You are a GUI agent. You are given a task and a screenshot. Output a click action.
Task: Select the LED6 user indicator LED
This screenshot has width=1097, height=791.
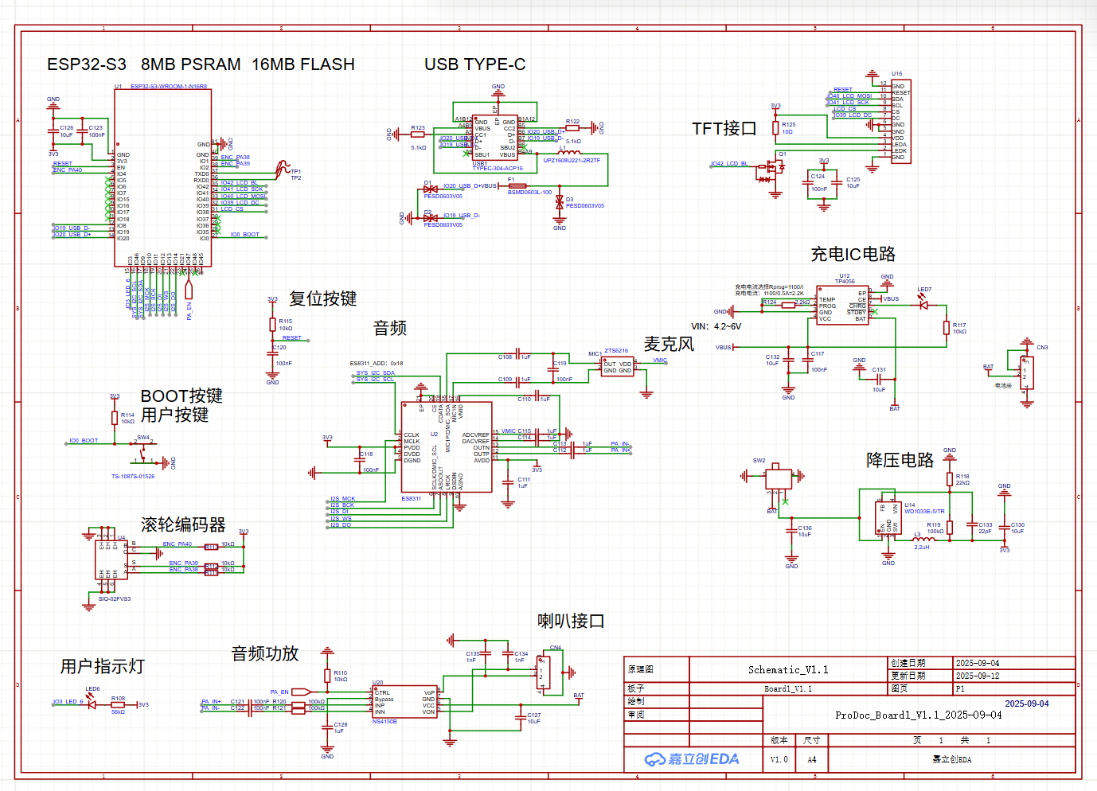pos(92,704)
